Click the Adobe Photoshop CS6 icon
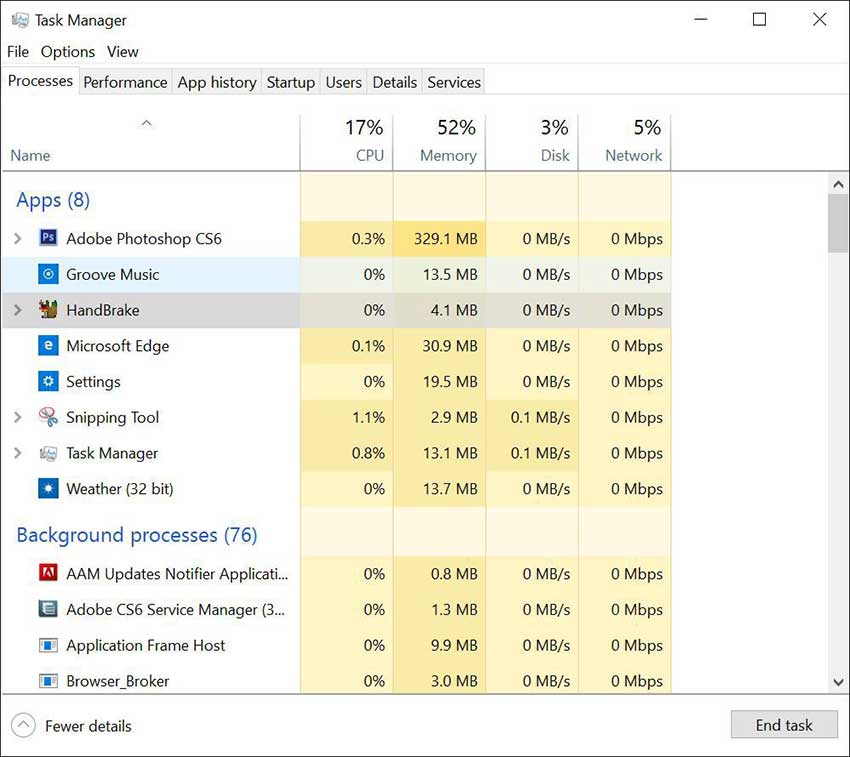This screenshot has width=850, height=757. [48, 239]
